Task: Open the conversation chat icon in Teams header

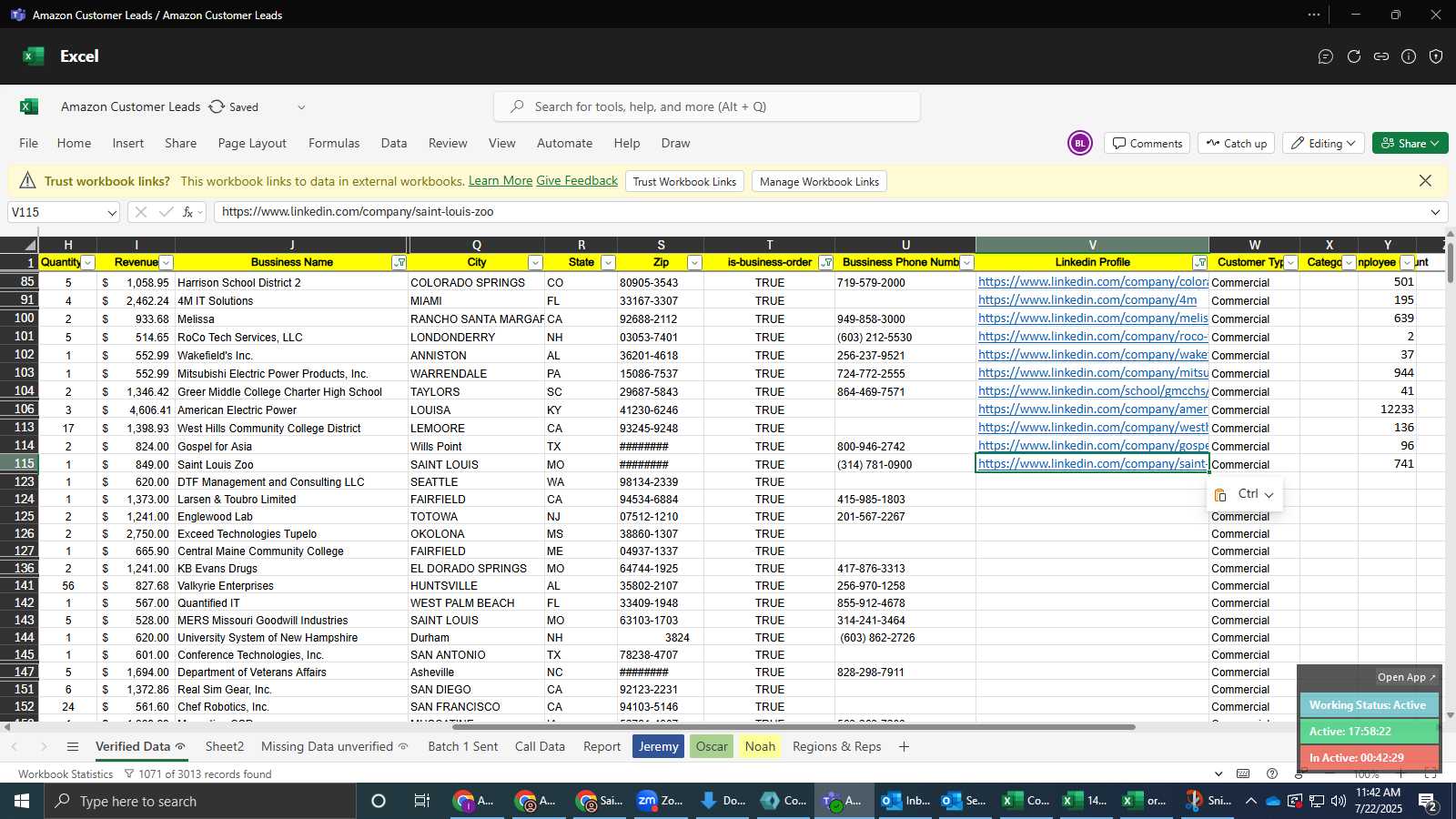Action: 1326,56
